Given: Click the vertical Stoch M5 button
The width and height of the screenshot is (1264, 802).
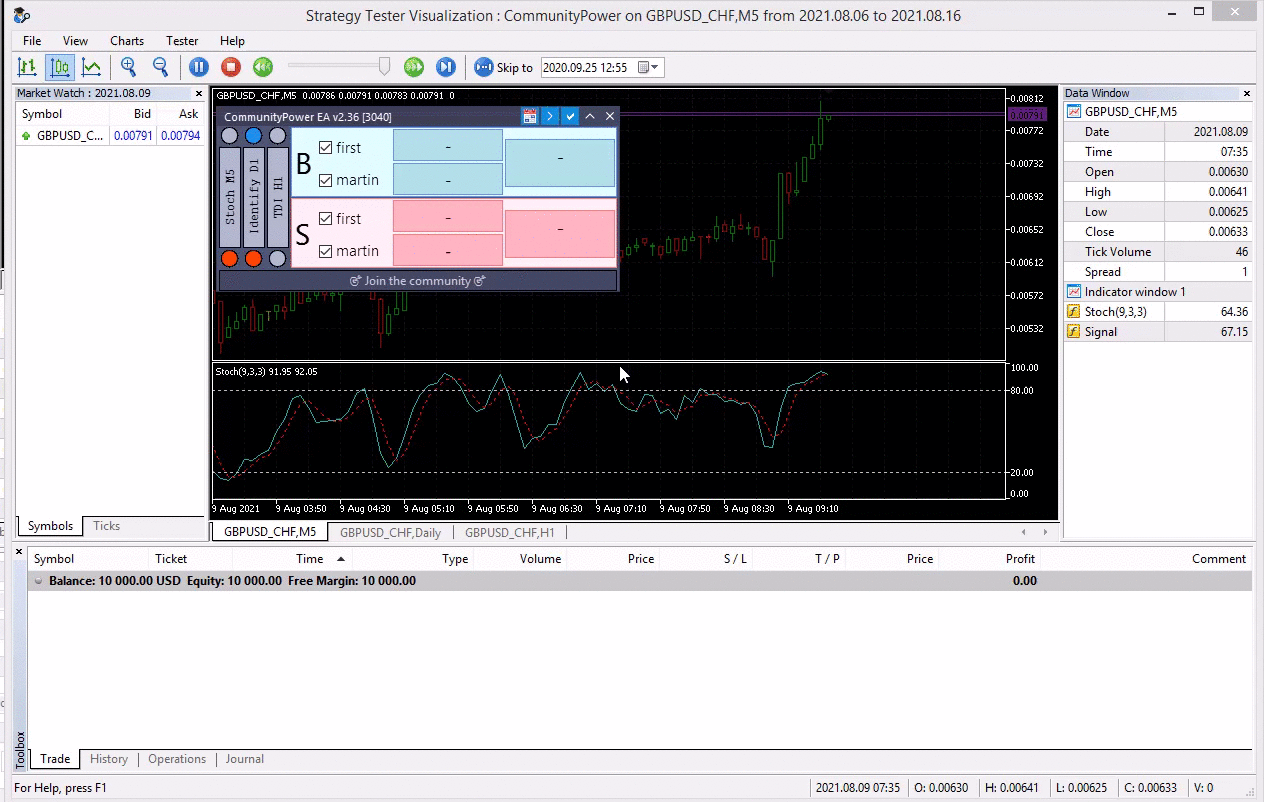Looking at the screenshot, I should [x=230, y=197].
